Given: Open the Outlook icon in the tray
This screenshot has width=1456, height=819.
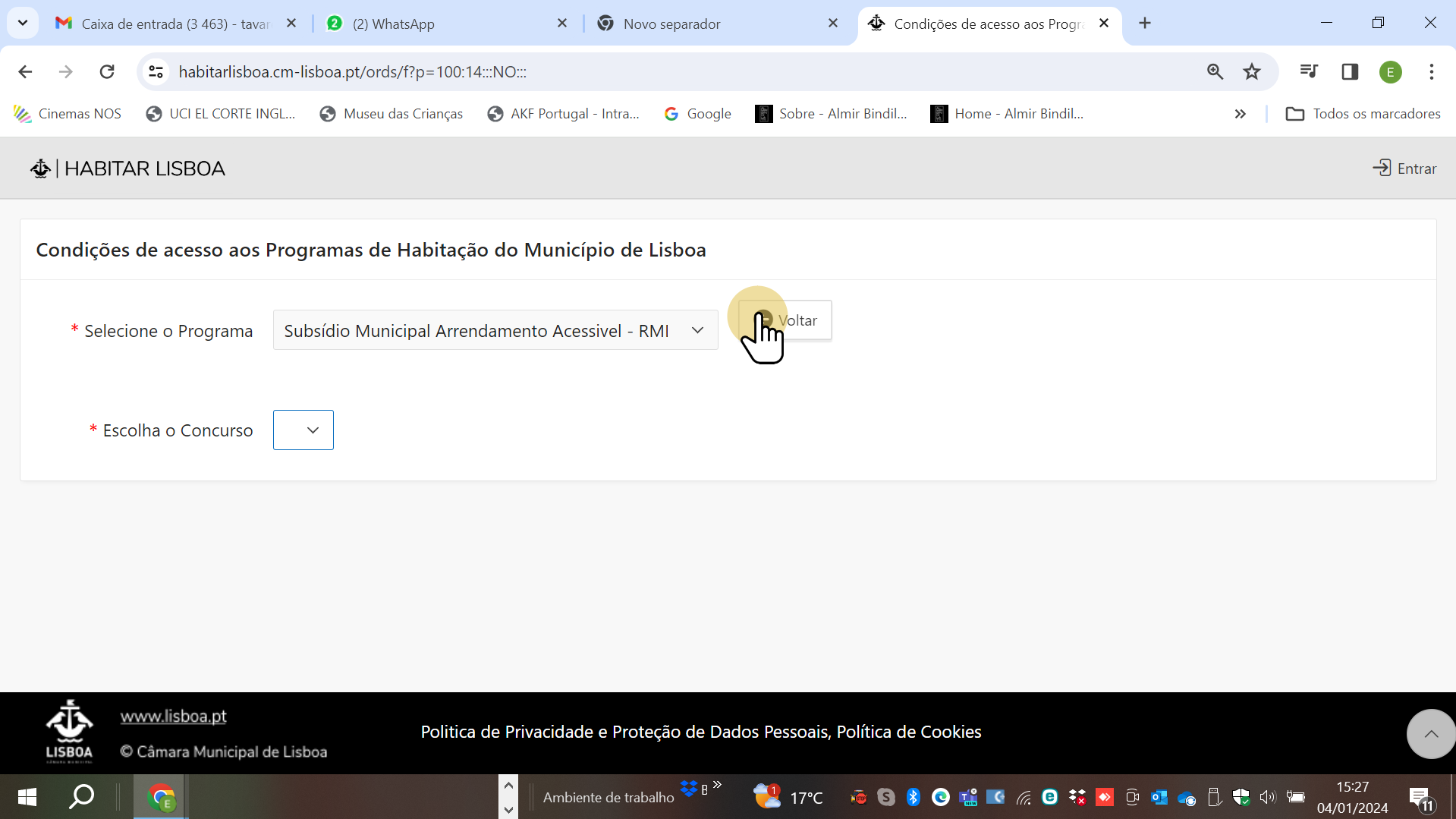Looking at the screenshot, I should (x=1159, y=797).
